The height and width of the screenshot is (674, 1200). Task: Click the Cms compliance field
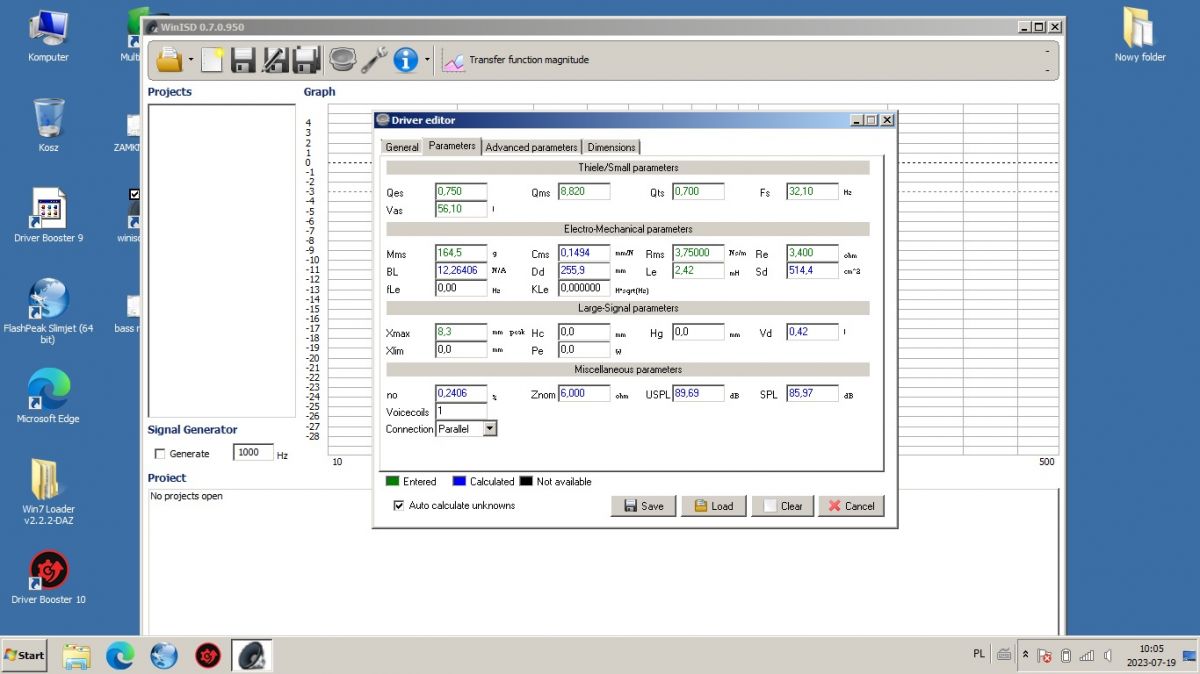pos(584,253)
